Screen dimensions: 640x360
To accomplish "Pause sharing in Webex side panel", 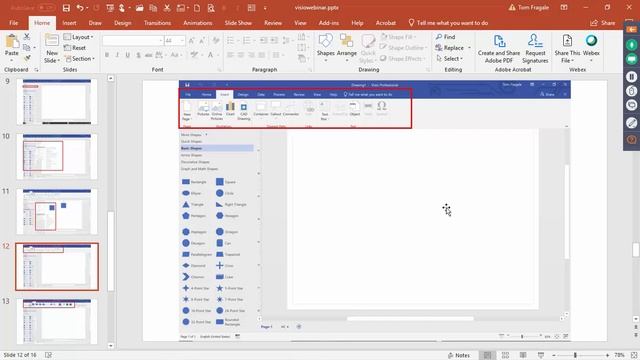I will coord(631,77).
